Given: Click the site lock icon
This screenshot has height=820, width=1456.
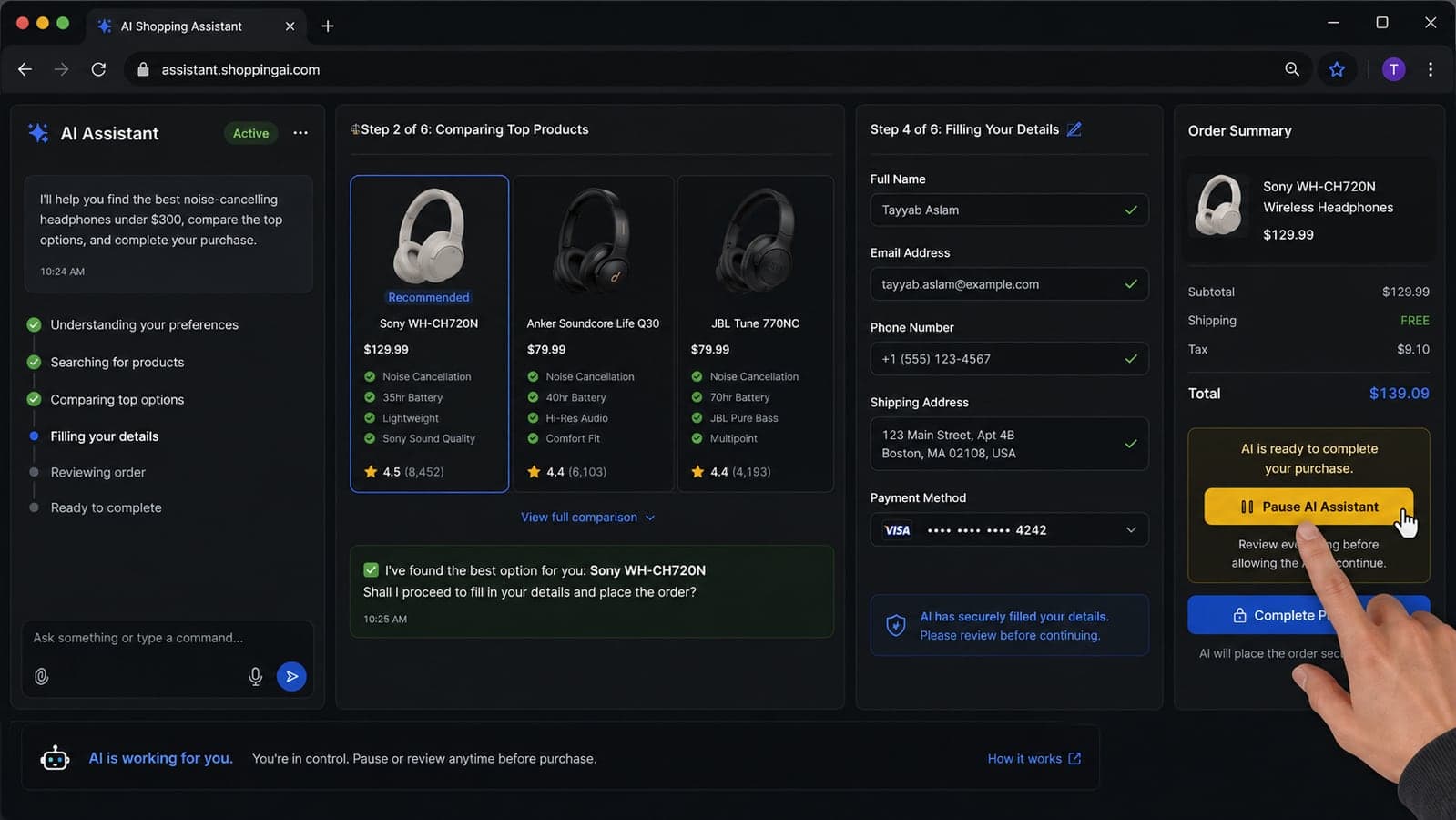Looking at the screenshot, I should coord(143,69).
